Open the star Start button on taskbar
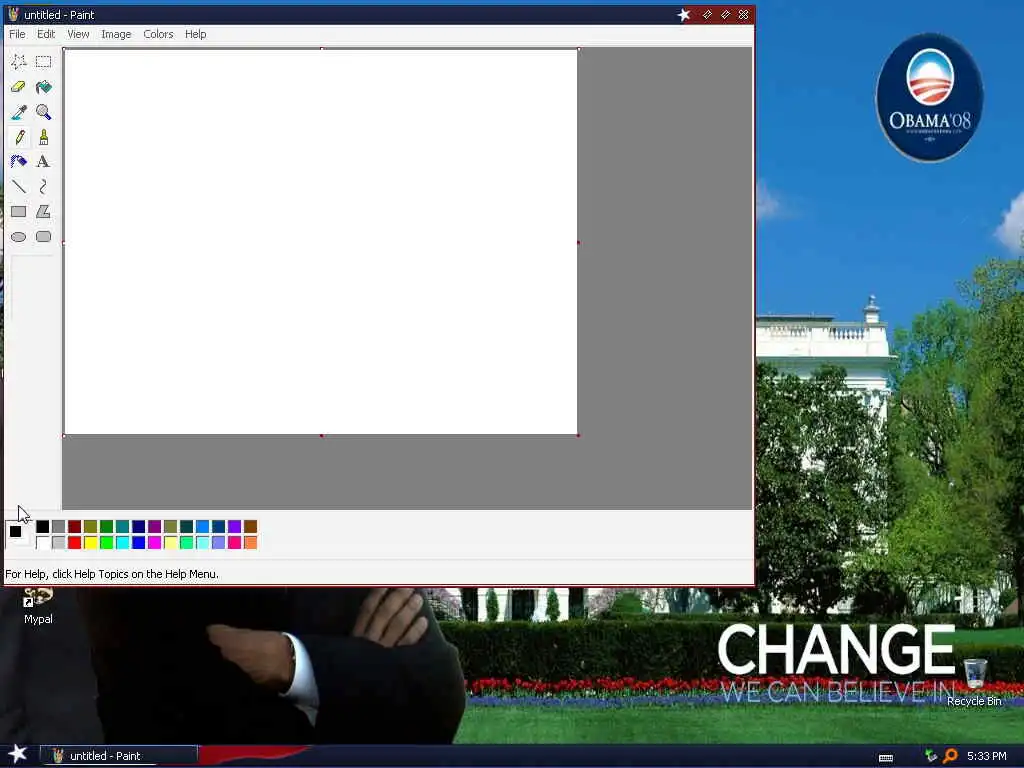 (17, 754)
